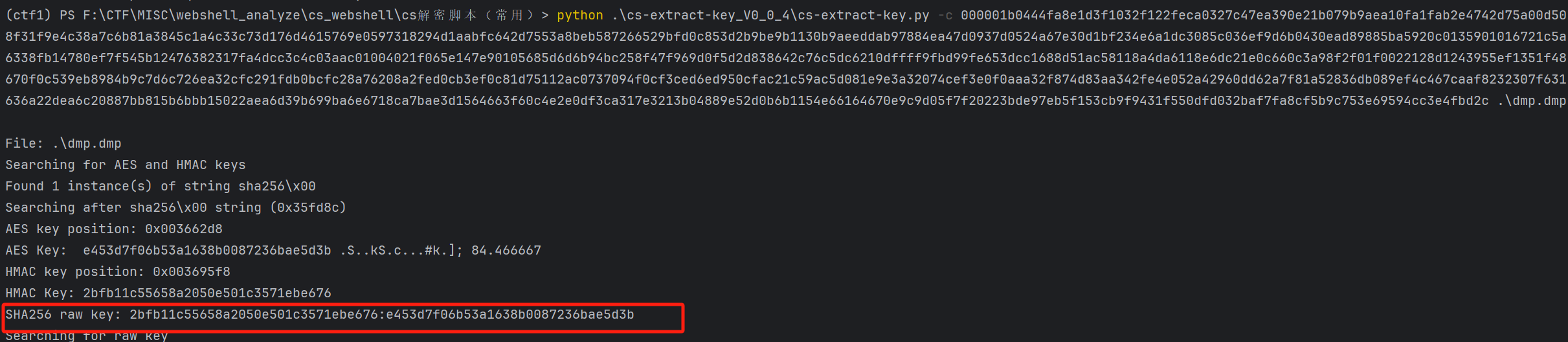
Task: Click the (ctf1) environment prefix in prompt
Action: [28, 15]
